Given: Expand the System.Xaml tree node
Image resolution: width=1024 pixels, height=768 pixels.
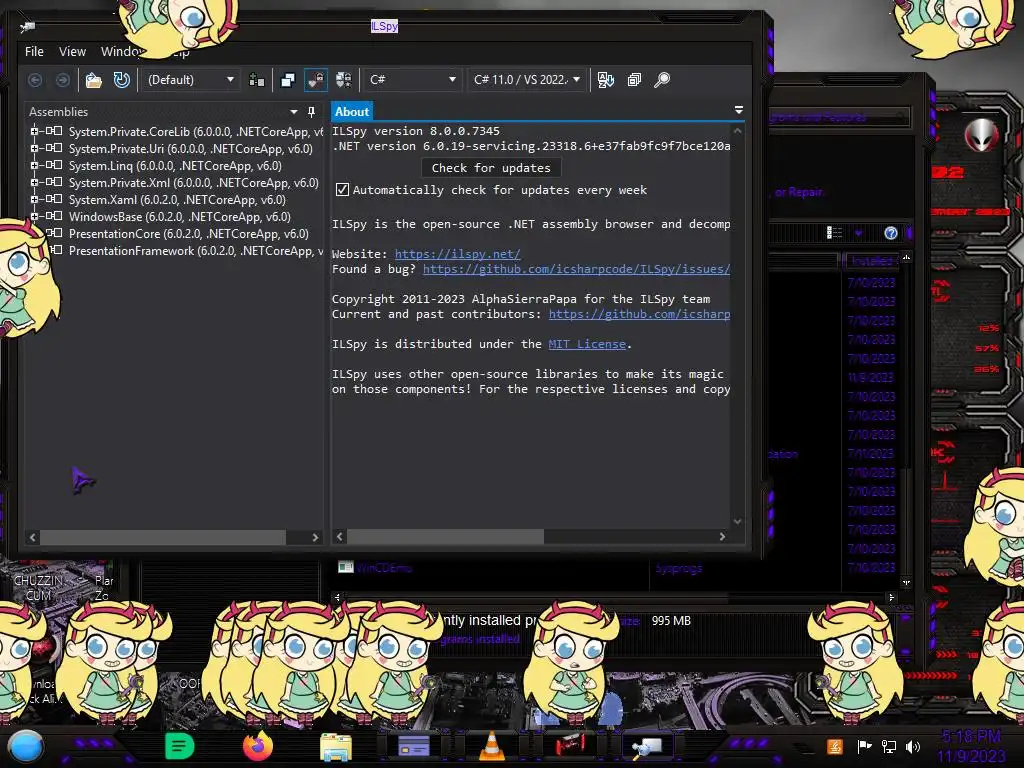Looking at the screenshot, I should 34,199.
